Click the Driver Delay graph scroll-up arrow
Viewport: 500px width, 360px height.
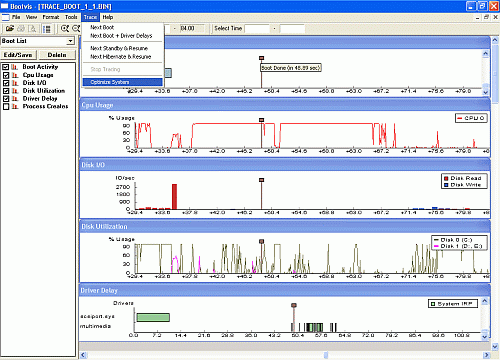pos(485,301)
